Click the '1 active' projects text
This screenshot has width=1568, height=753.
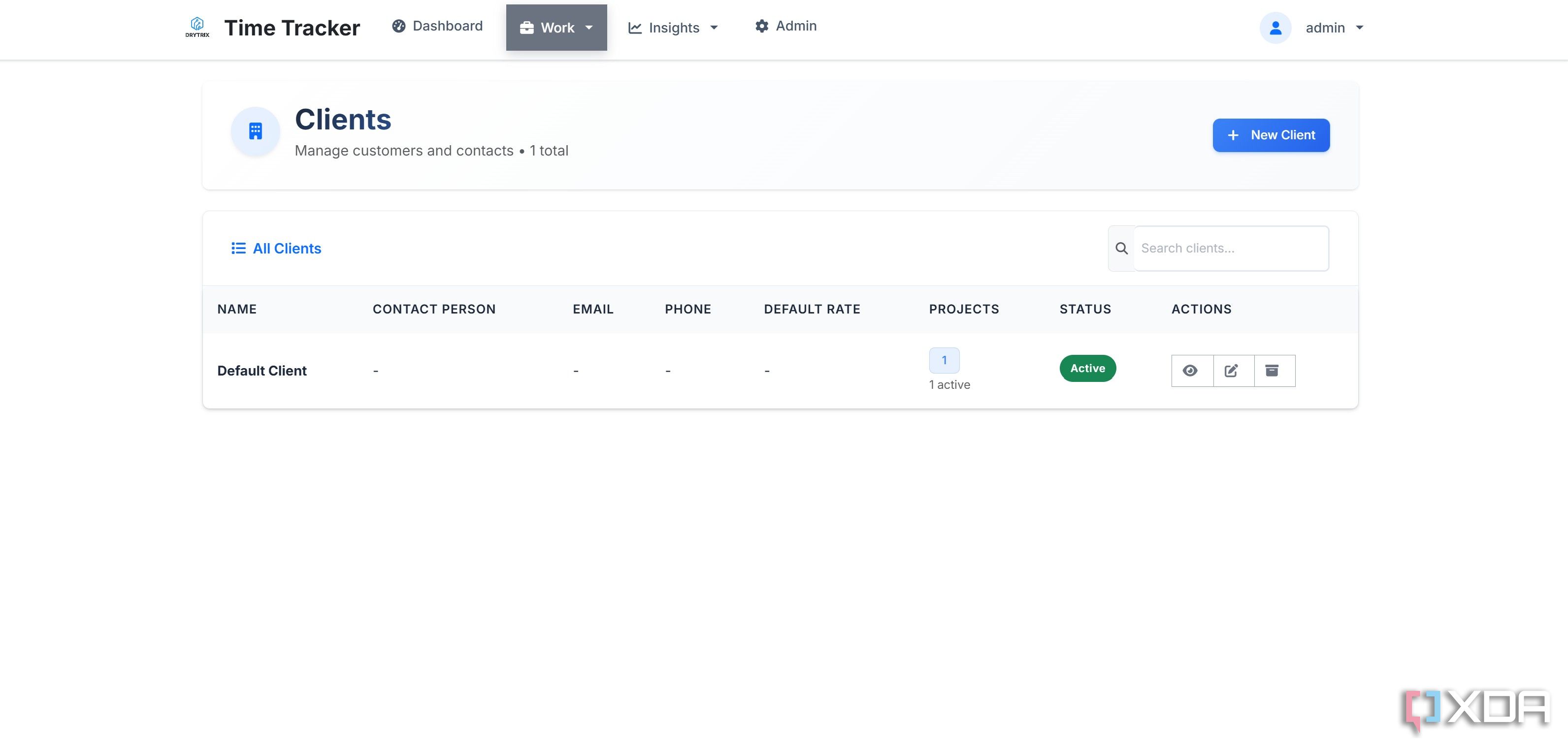pos(949,384)
